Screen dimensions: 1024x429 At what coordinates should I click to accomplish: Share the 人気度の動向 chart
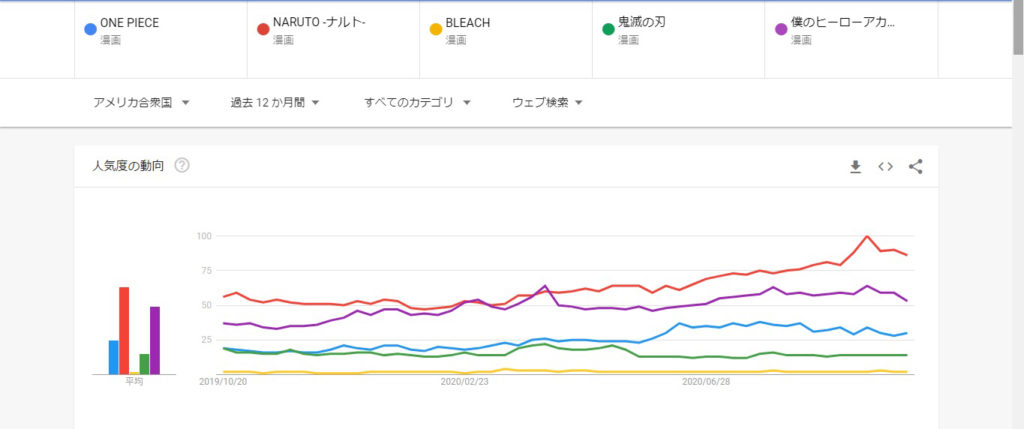coord(915,167)
